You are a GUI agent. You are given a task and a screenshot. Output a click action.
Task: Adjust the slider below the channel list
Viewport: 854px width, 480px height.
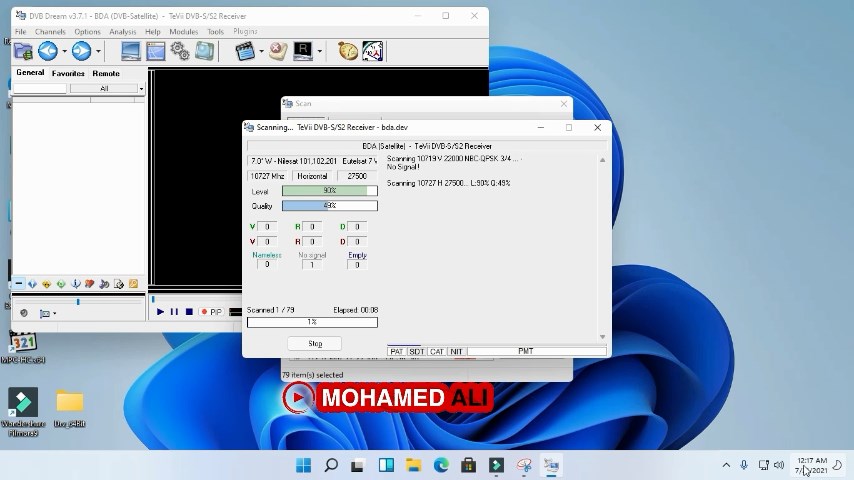[x=78, y=301]
